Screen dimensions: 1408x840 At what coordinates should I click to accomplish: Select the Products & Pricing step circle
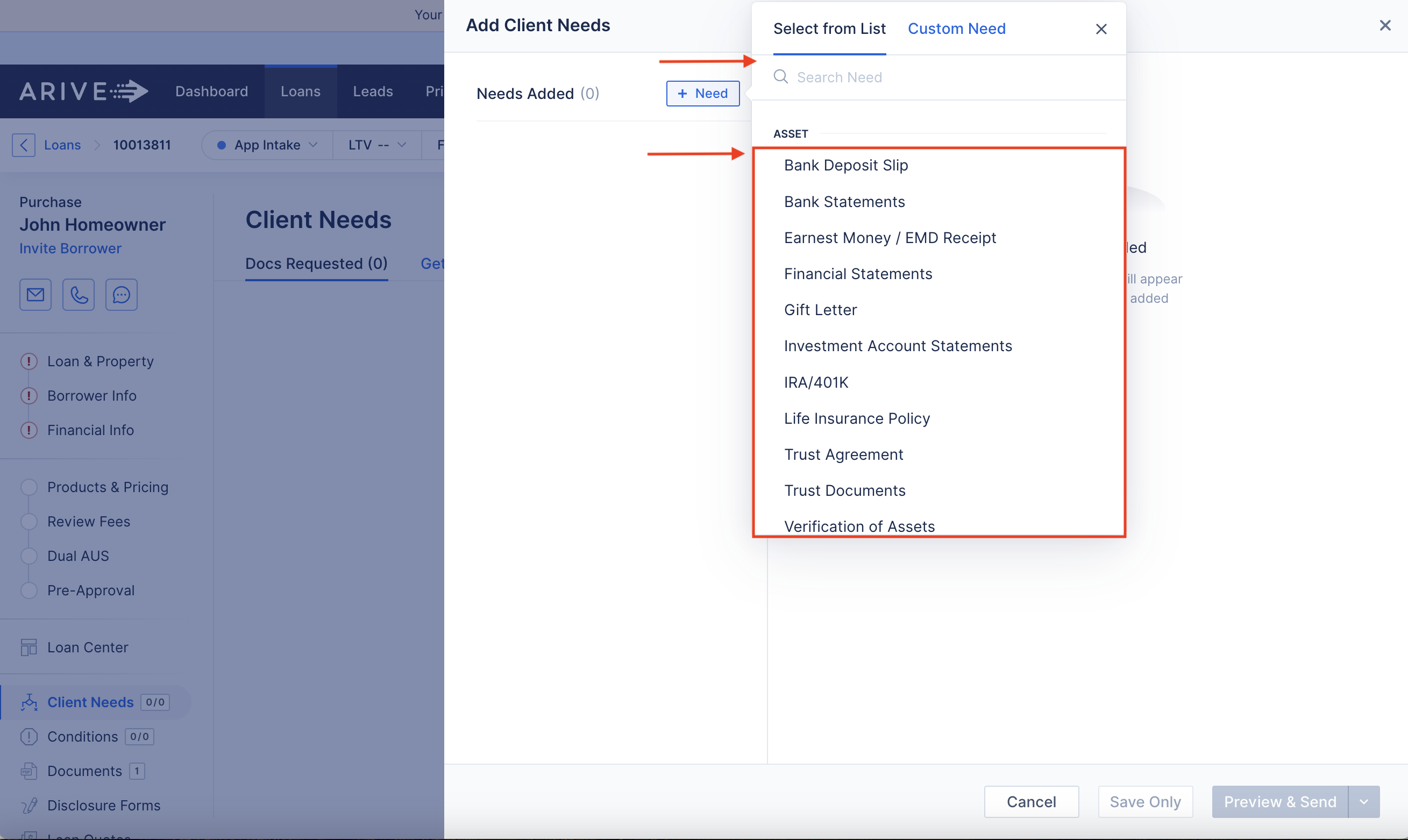point(29,487)
